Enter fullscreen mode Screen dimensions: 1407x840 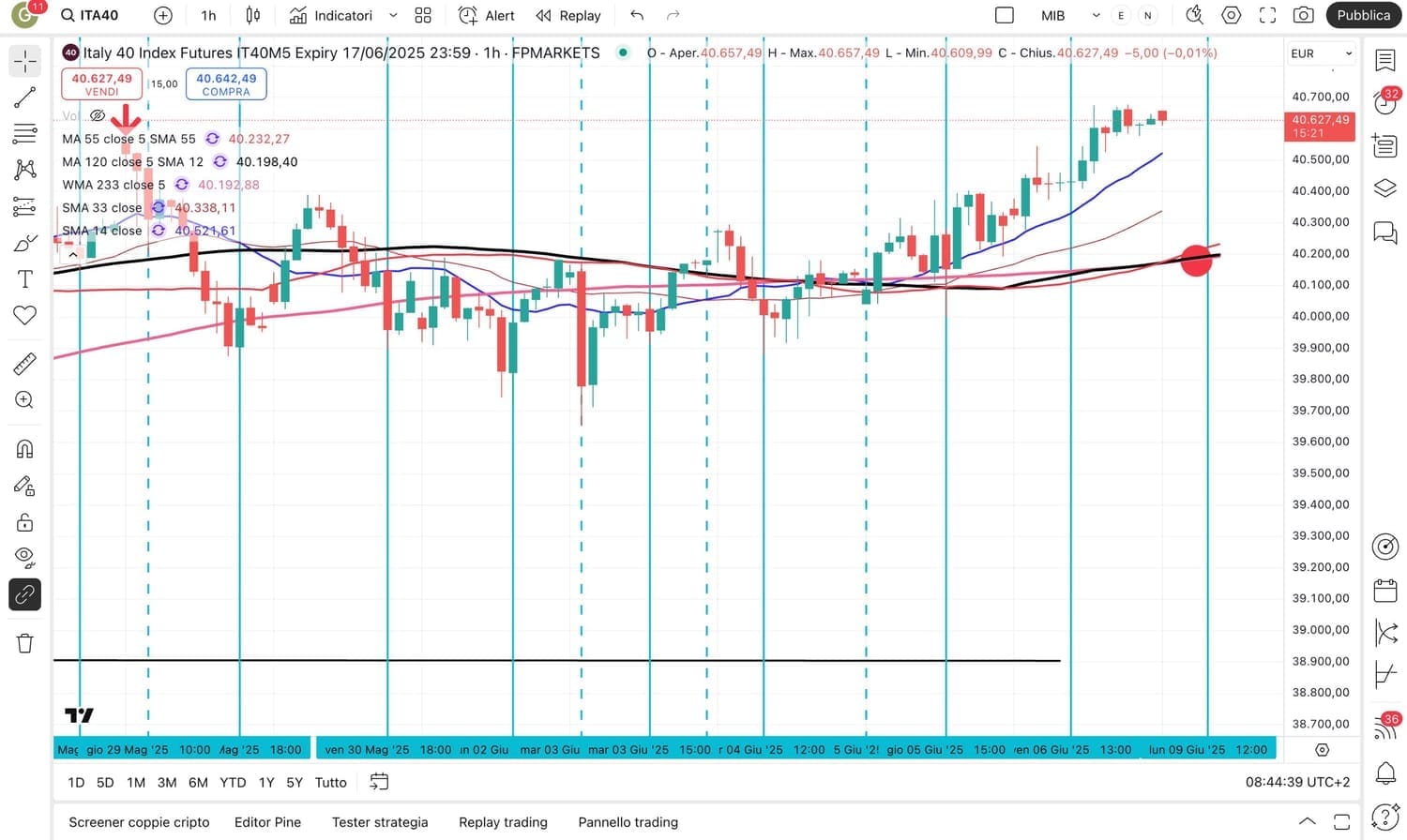[1267, 15]
